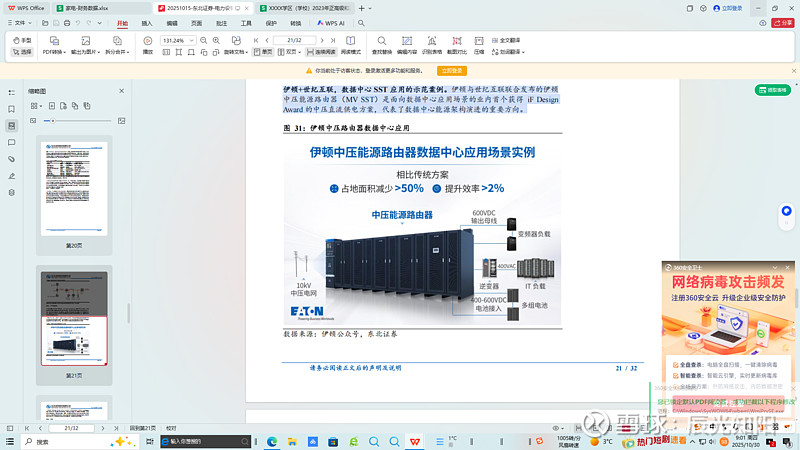
Task: Go to next page in toolbar
Action: pyautogui.click(x=322, y=40)
